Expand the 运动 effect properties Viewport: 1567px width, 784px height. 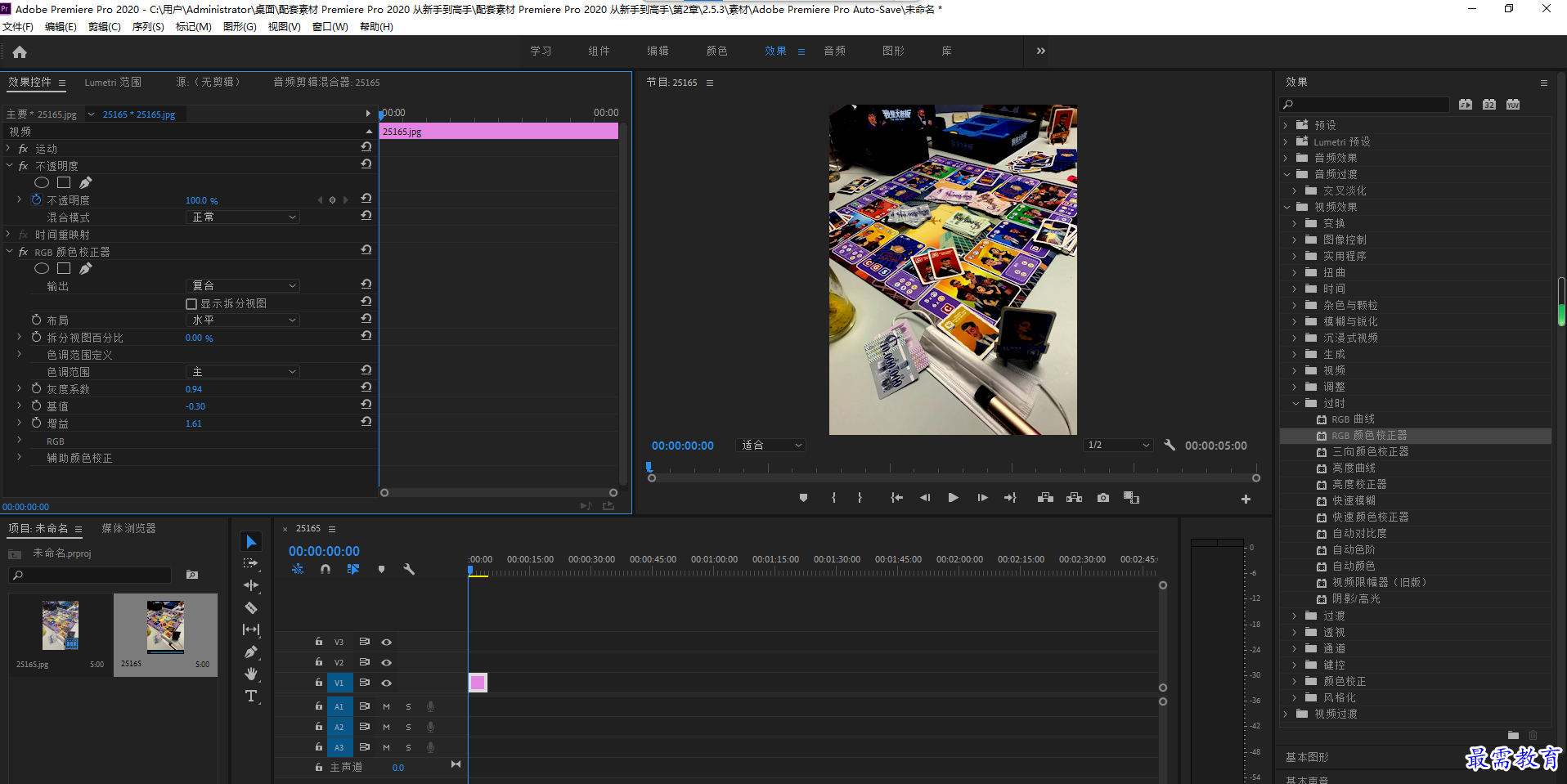(x=8, y=148)
